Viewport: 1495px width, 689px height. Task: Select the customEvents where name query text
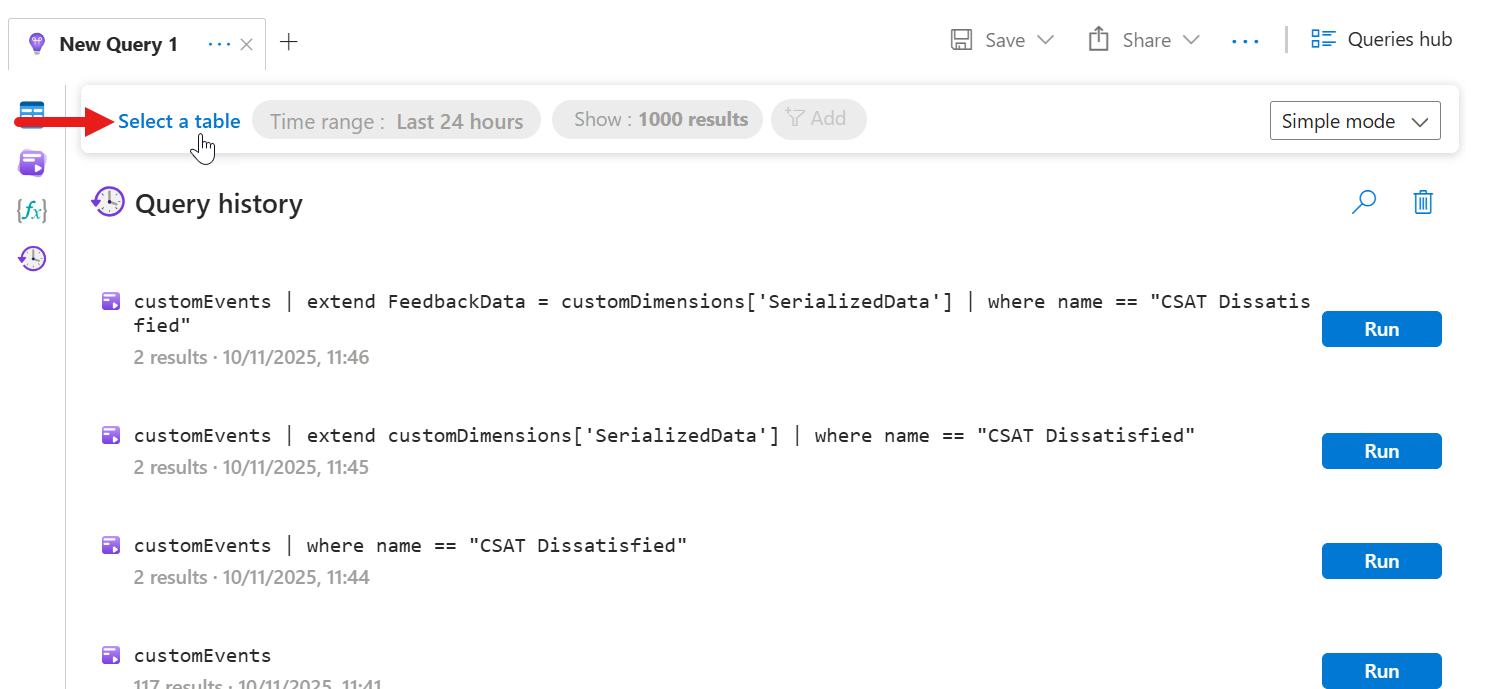coord(411,546)
